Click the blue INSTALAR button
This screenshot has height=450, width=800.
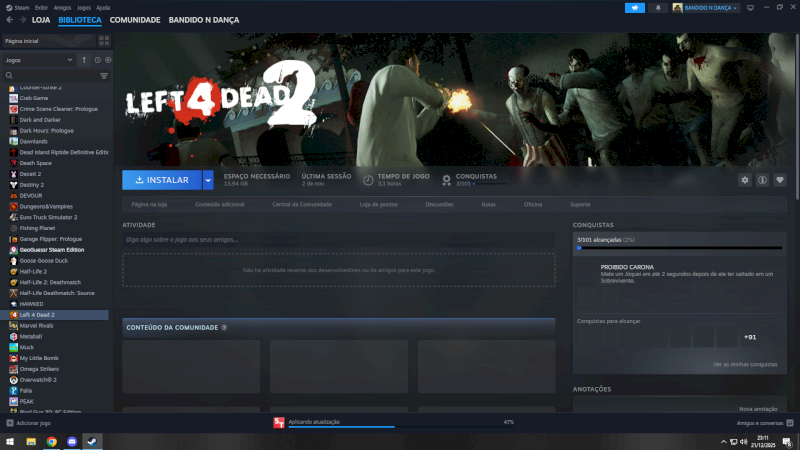161,180
